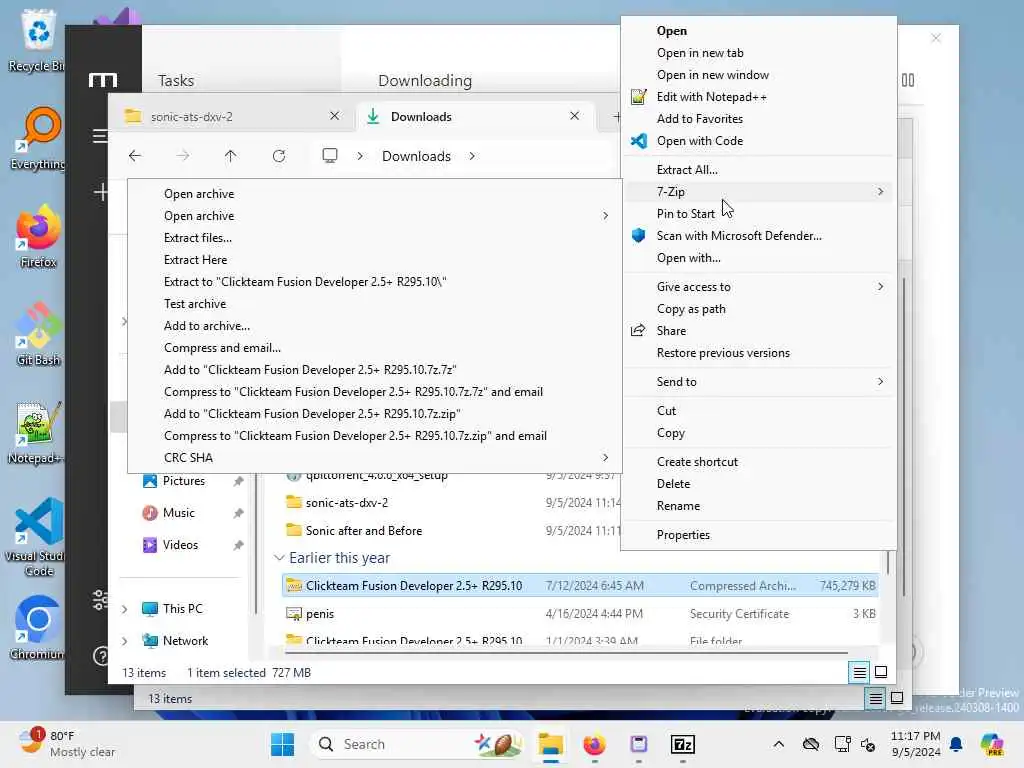Close the sonic-ats-dxv-2 tab
This screenshot has height=768, width=1024.
[x=334, y=116]
